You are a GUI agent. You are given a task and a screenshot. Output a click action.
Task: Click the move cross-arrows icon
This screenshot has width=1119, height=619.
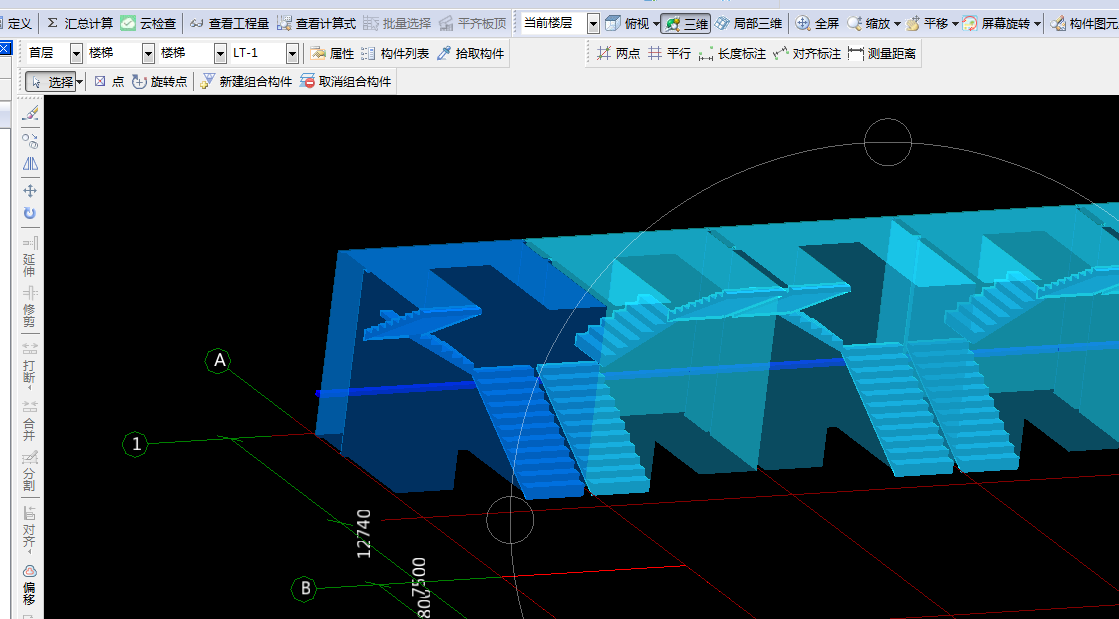(x=30, y=191)
